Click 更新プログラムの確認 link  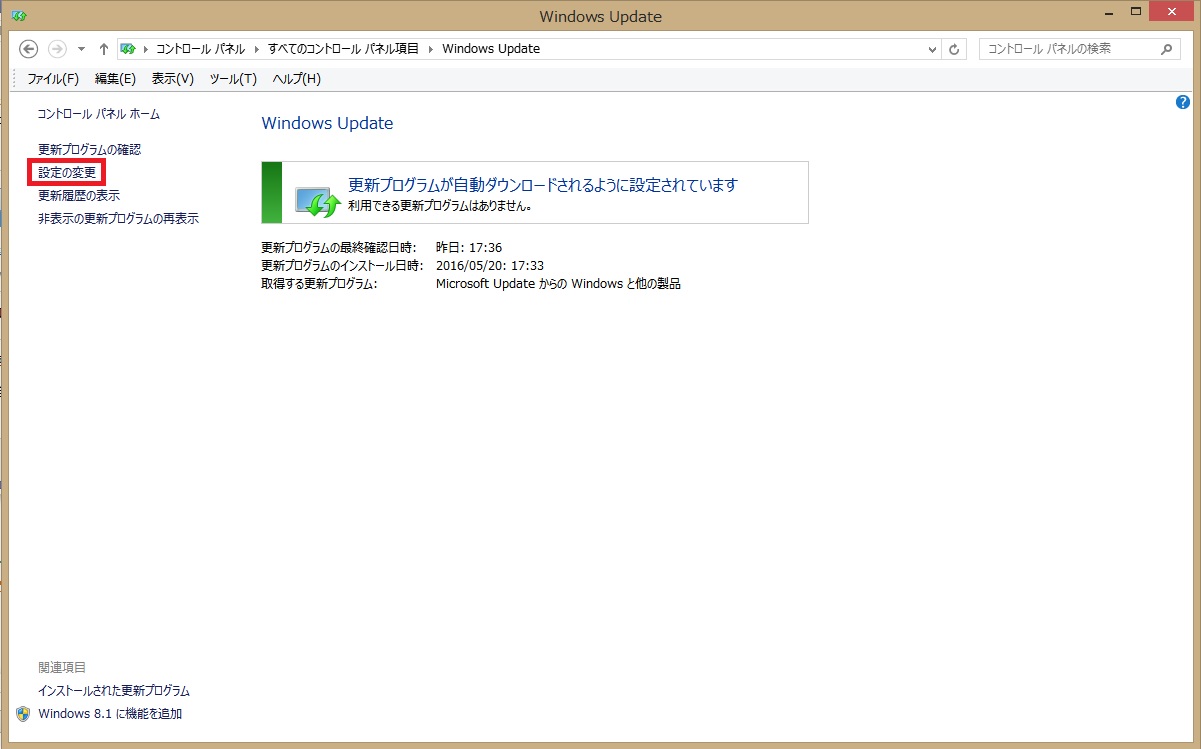[89, 149]
